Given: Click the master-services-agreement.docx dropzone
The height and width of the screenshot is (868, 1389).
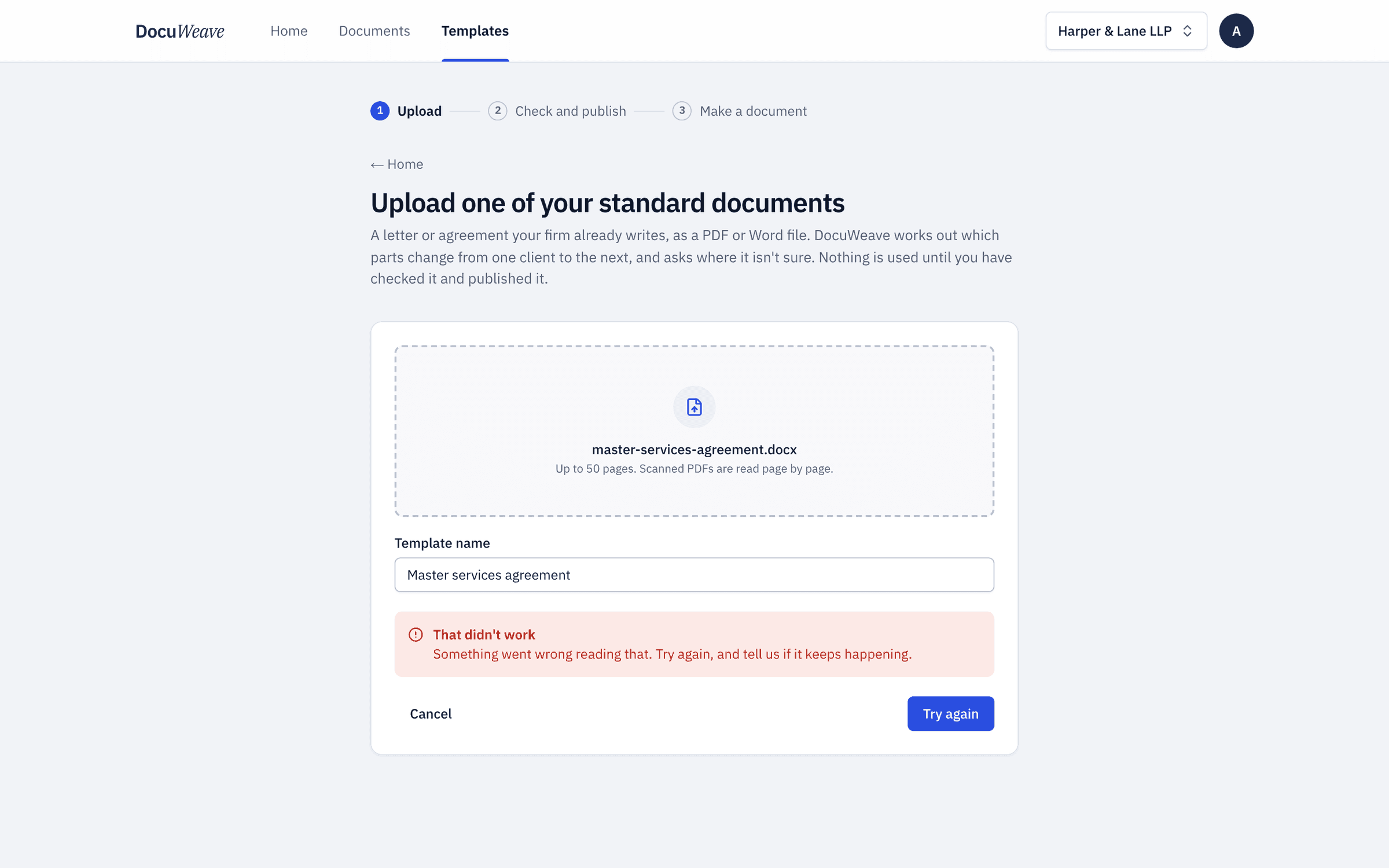Looking at the screenshot, I should pos(694,431).
